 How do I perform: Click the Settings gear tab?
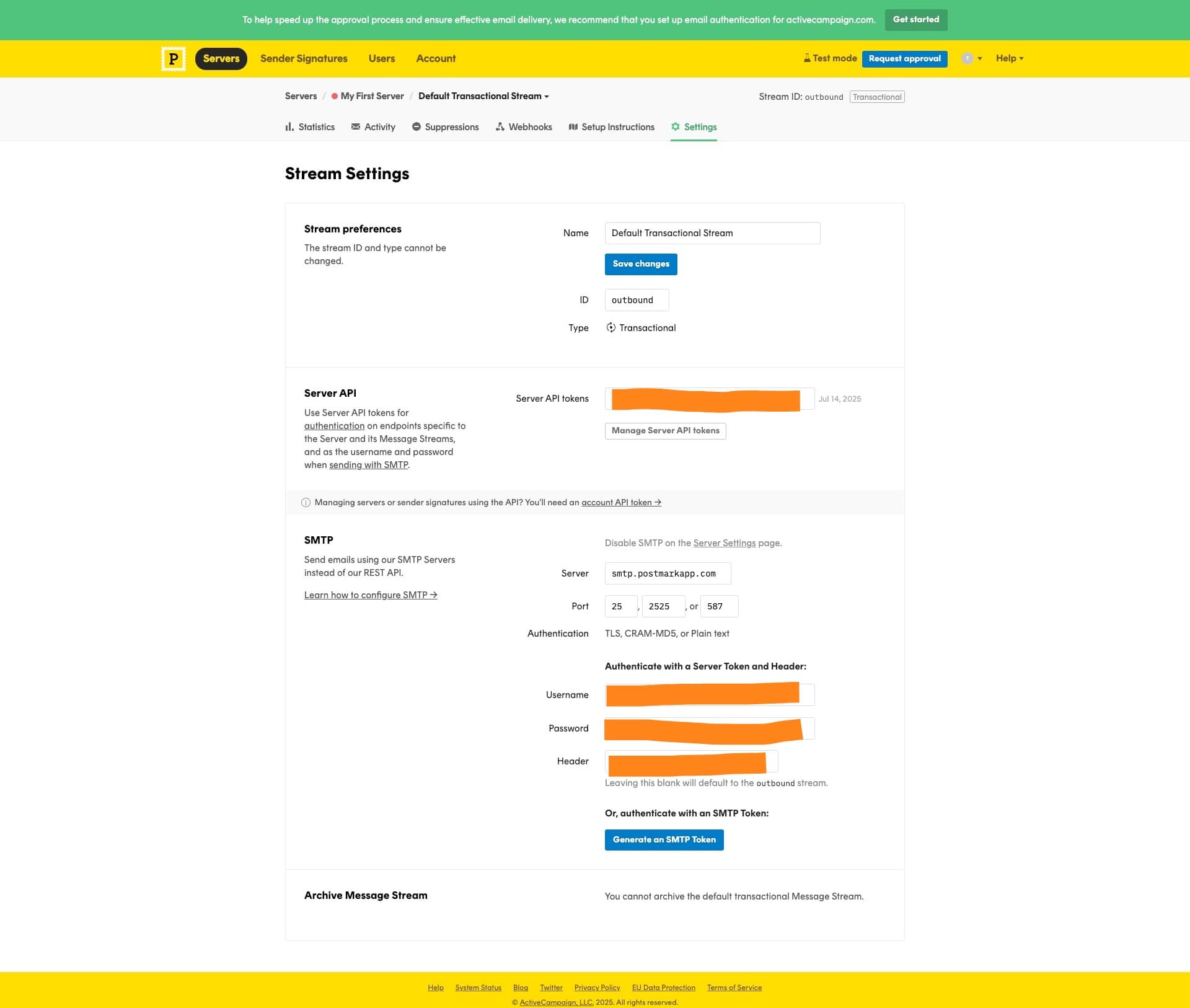pos(694,127)
